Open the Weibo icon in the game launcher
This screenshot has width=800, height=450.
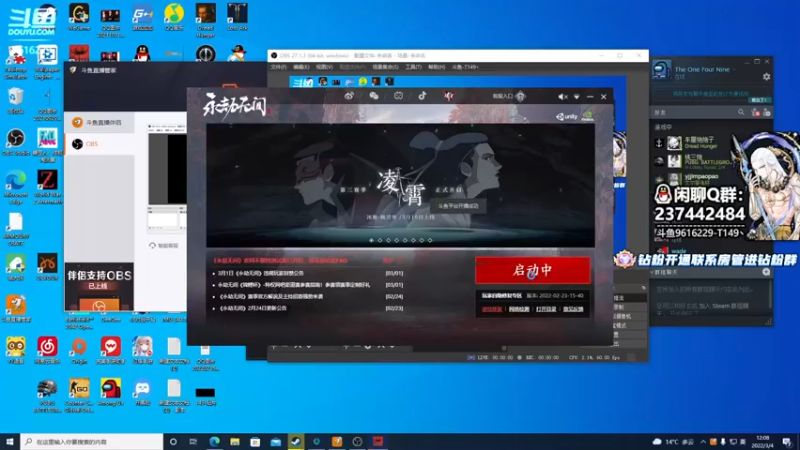(349, 96)
